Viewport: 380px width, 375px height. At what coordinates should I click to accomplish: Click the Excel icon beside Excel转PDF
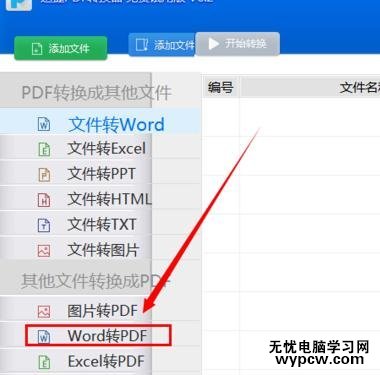pos(44,362)
